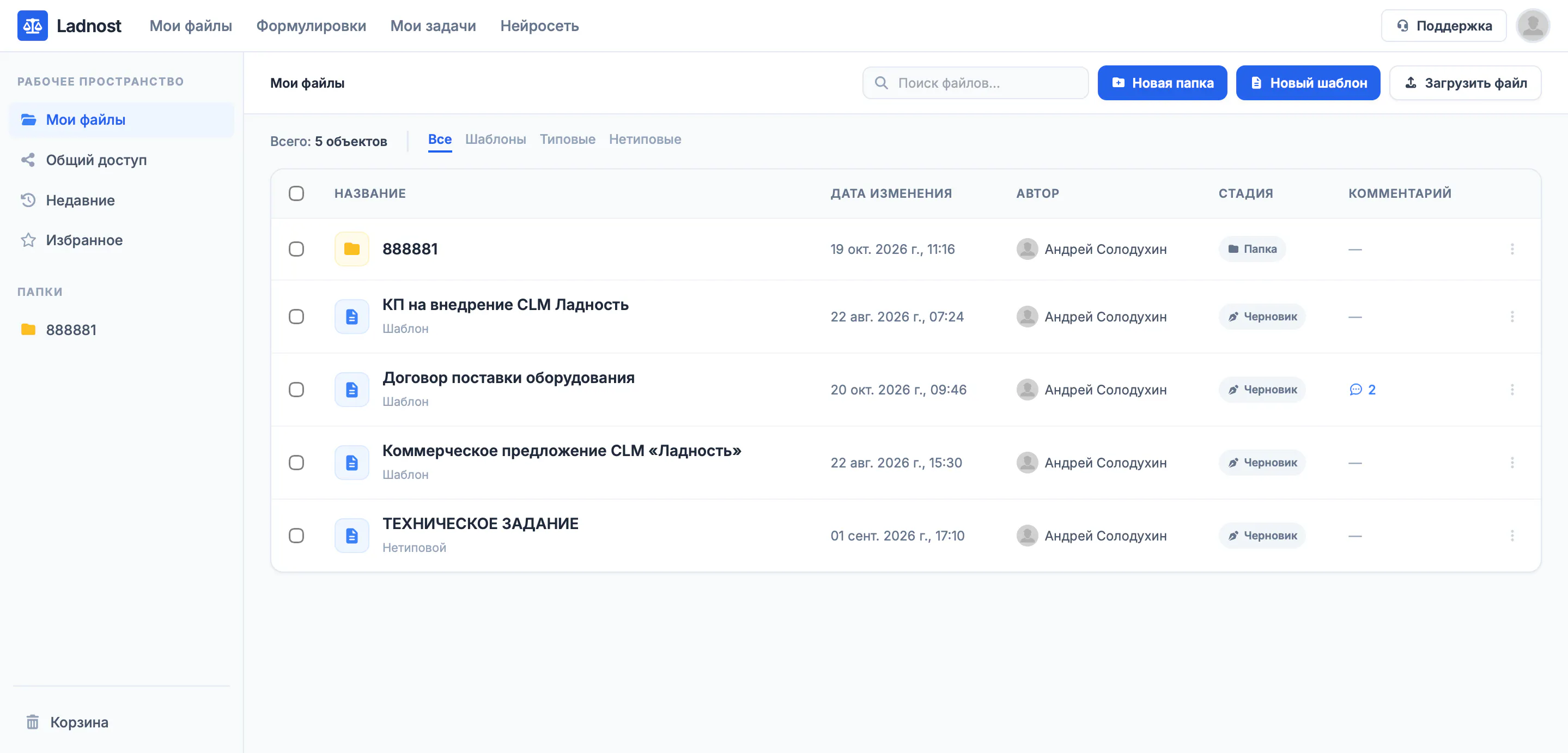The height and width of the screenshot is (753, 1568).
Task: Check the box for КП на внедрение CLM Ладность
Action: coord(296,317)
